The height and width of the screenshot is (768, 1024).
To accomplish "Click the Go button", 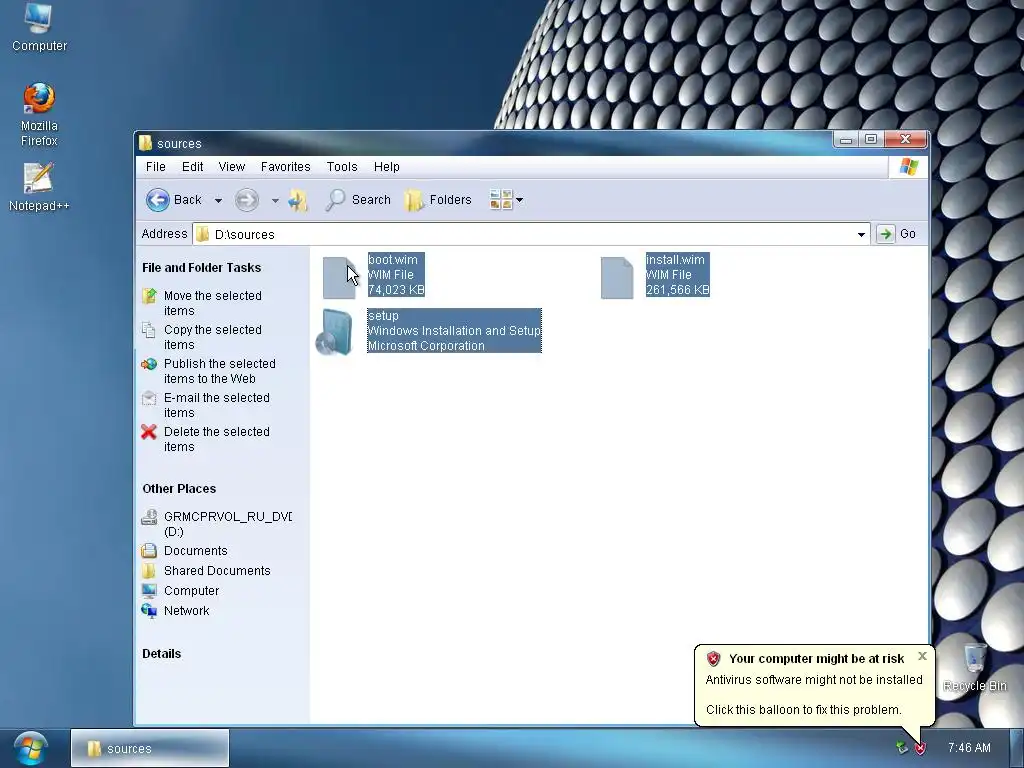I will point(897,234).
